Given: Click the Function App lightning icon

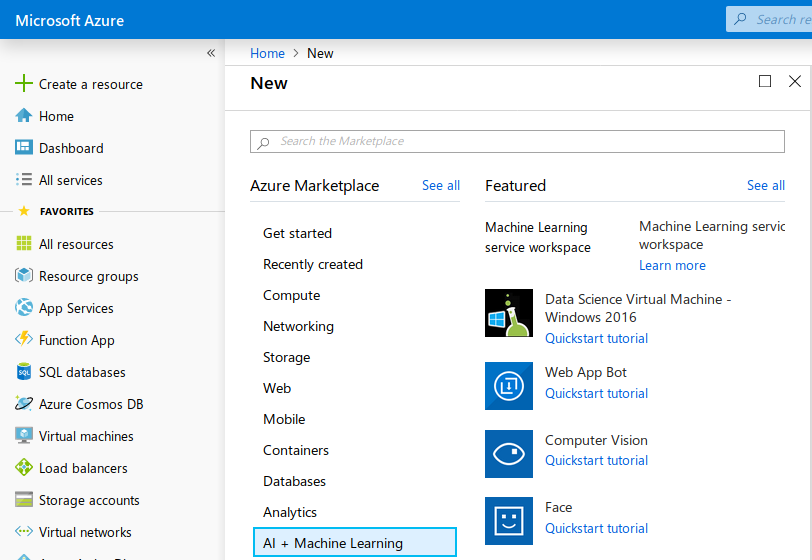Looking at the screenshot, I should [24, 339].
